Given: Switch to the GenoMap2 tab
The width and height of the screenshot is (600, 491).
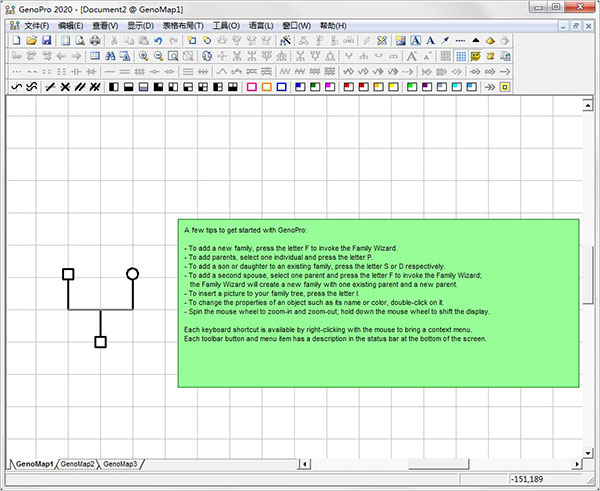Looking at the screenshot, I should click(77, 464).
